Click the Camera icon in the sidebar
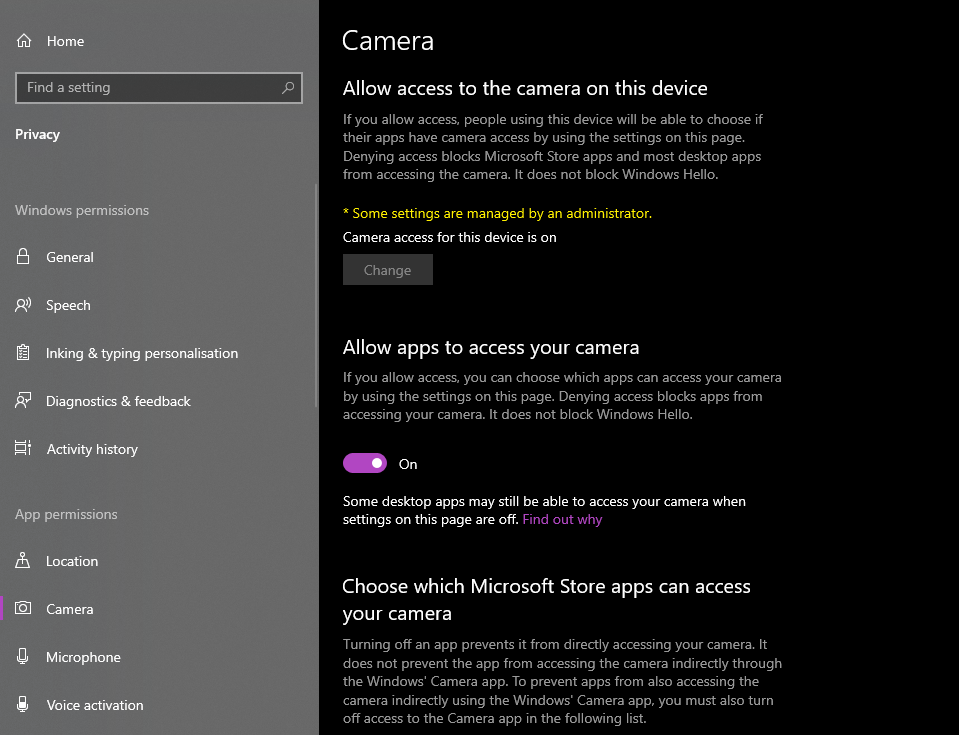The height and width of the screenshot is (735, 959). tap(21, 609)
